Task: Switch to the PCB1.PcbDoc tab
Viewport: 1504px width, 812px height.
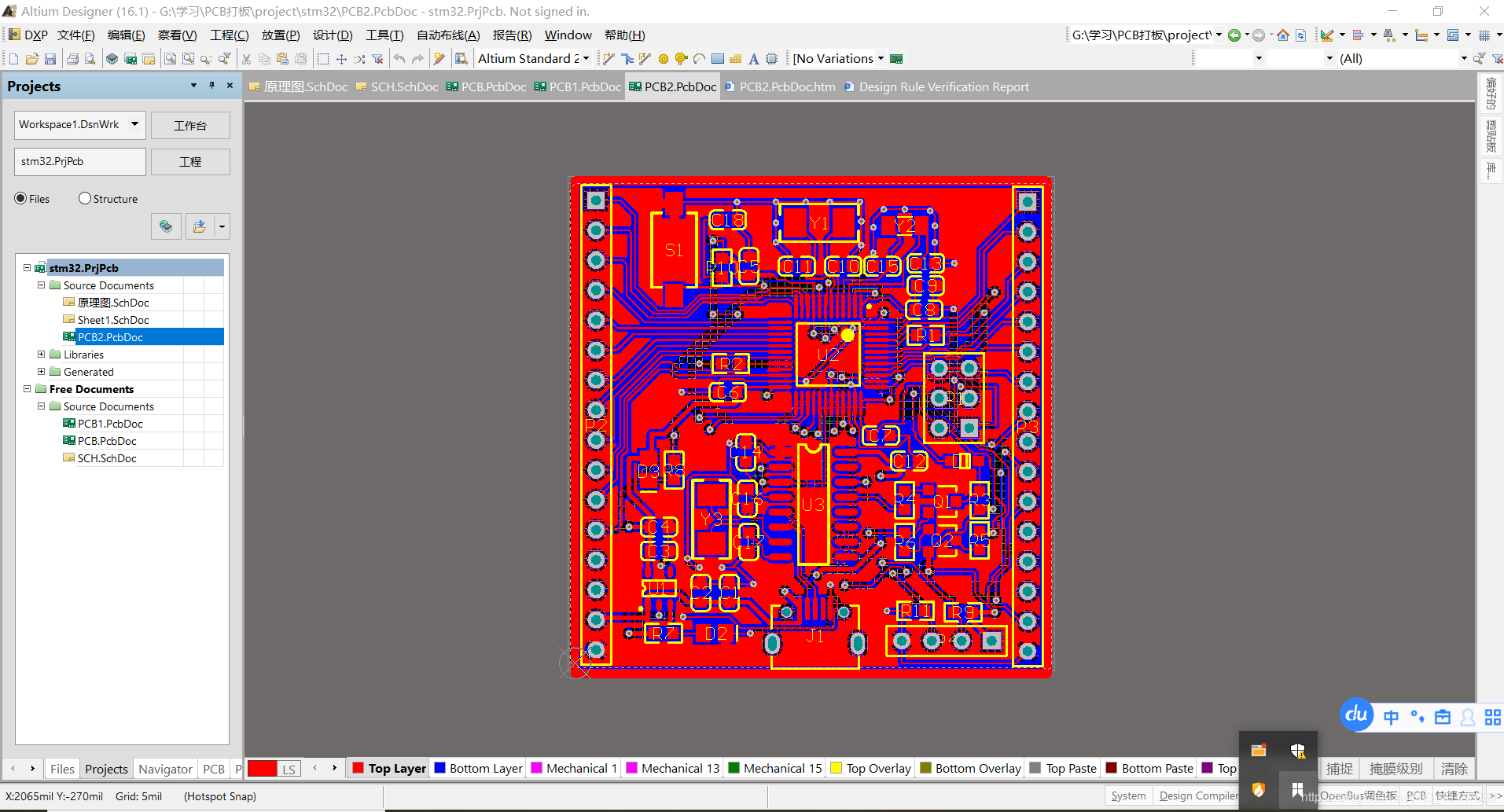Action: tap(578, 87)
